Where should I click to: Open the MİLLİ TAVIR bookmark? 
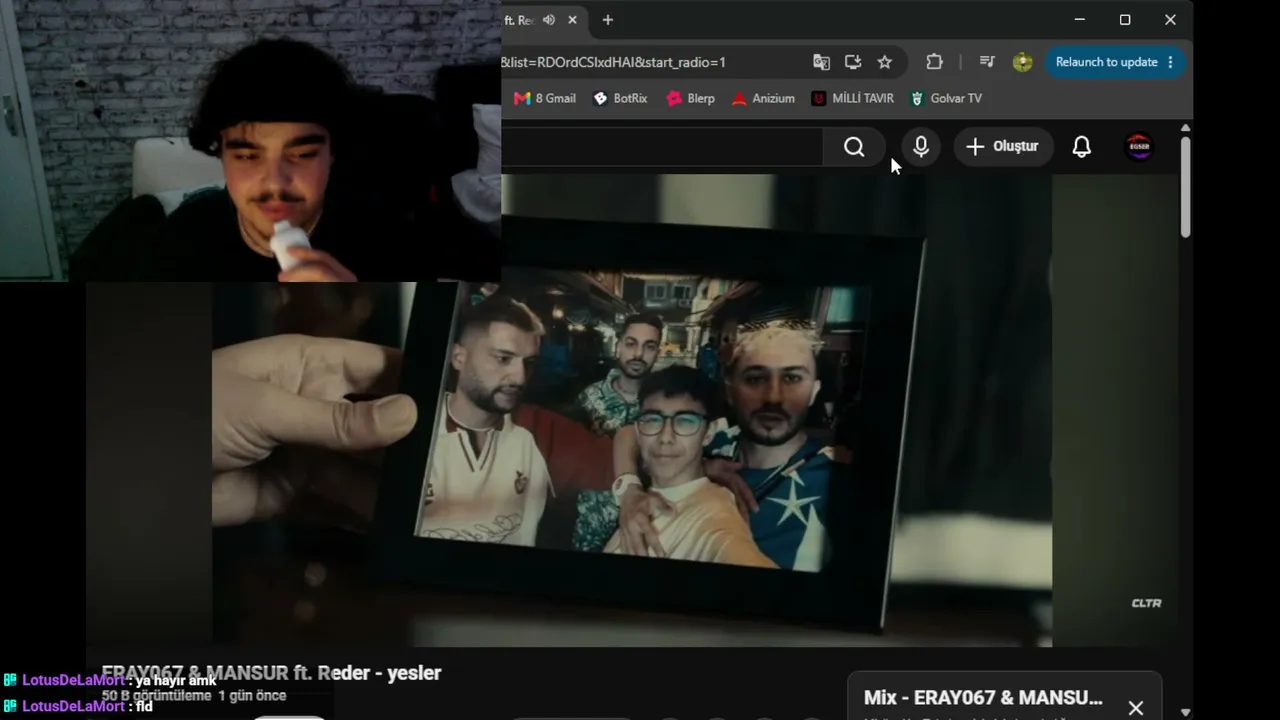pos(853,98)
